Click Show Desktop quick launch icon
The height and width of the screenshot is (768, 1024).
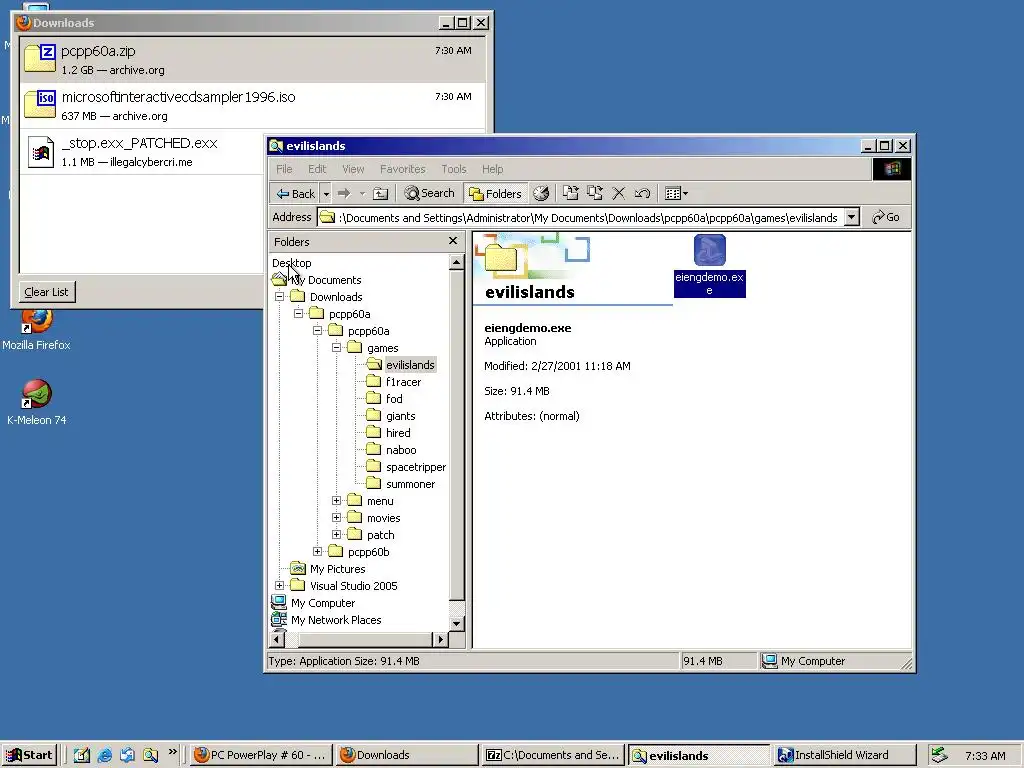(x=82, y=755)
